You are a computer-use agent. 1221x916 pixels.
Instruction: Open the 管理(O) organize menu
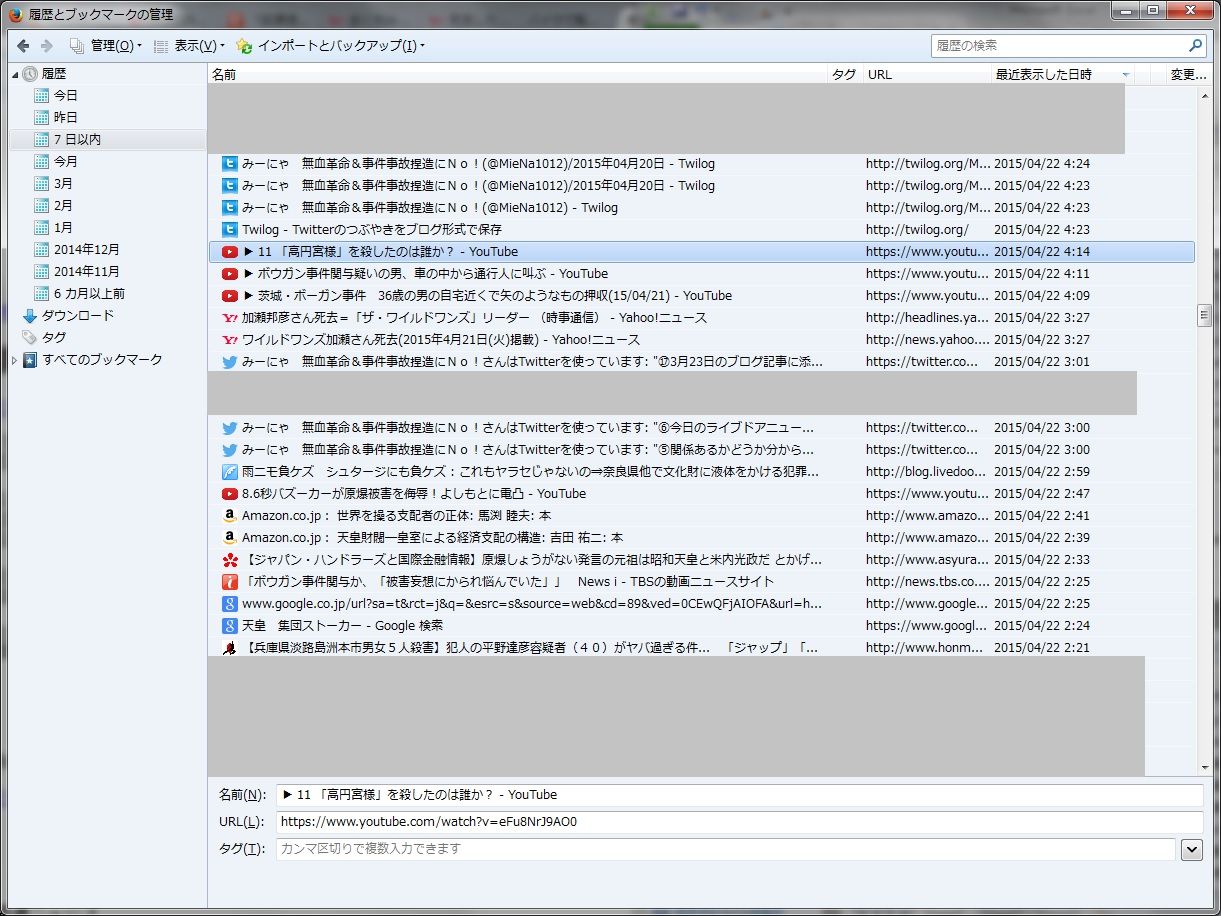(x=106, y=46)
